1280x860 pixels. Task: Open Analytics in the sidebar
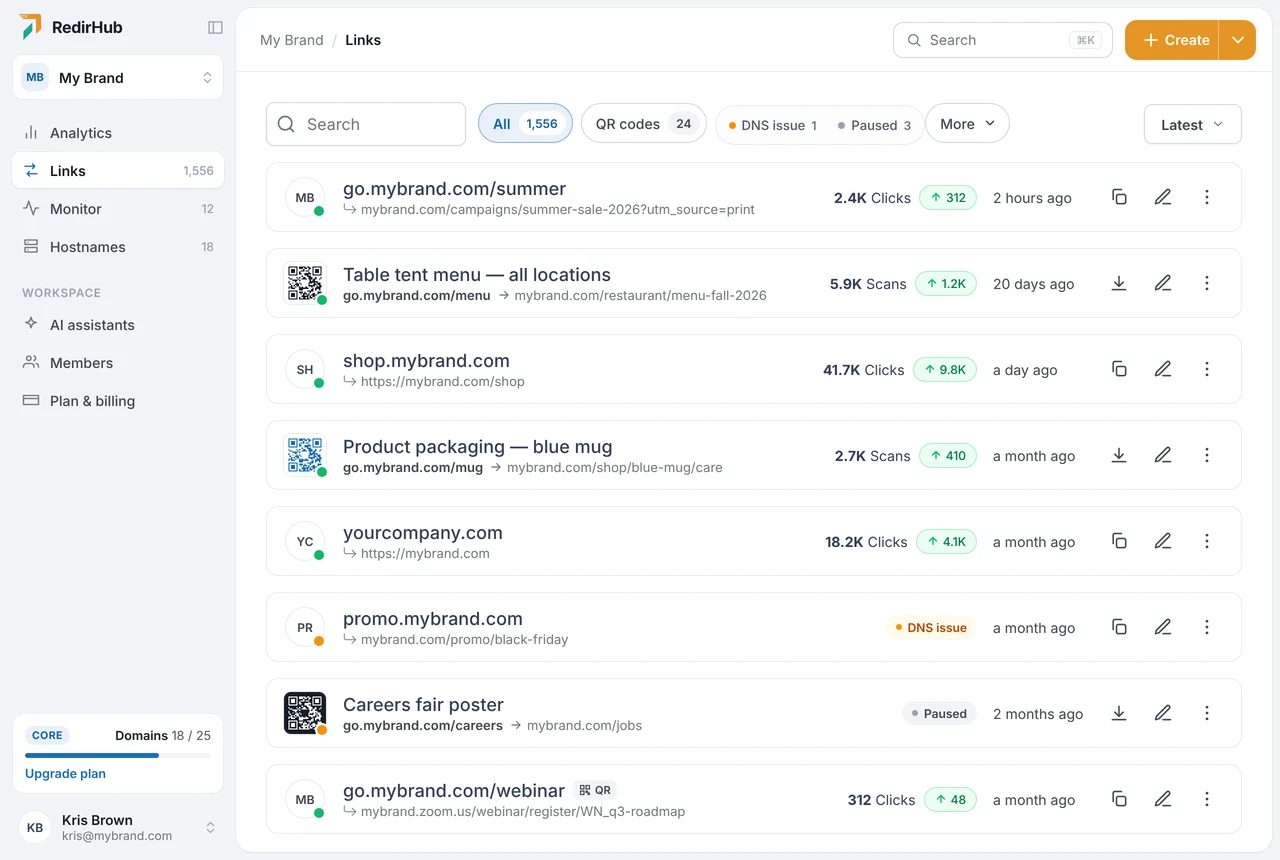[x=118, y=132]
